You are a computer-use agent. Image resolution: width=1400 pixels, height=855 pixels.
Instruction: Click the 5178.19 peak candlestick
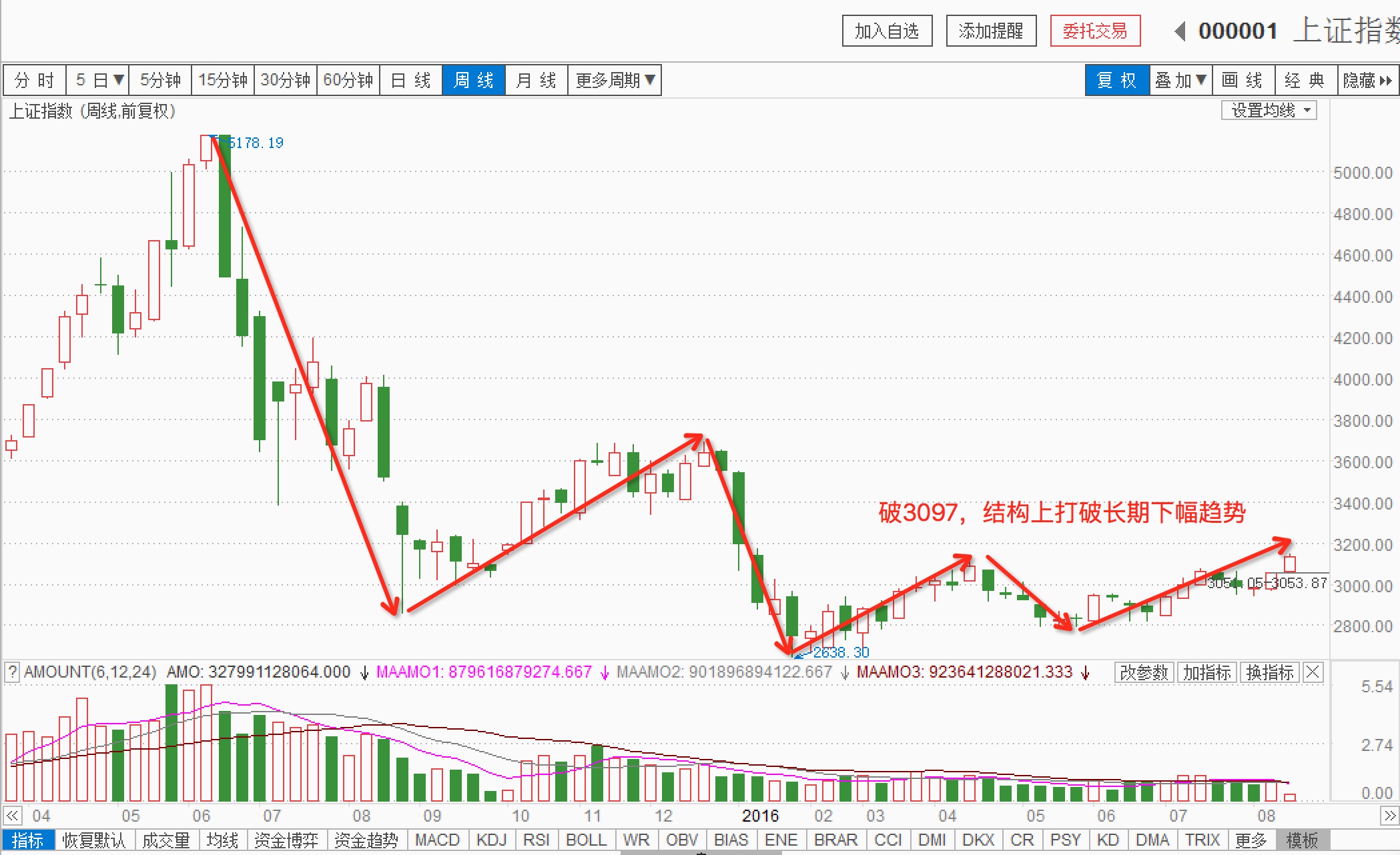pos(206,148)
